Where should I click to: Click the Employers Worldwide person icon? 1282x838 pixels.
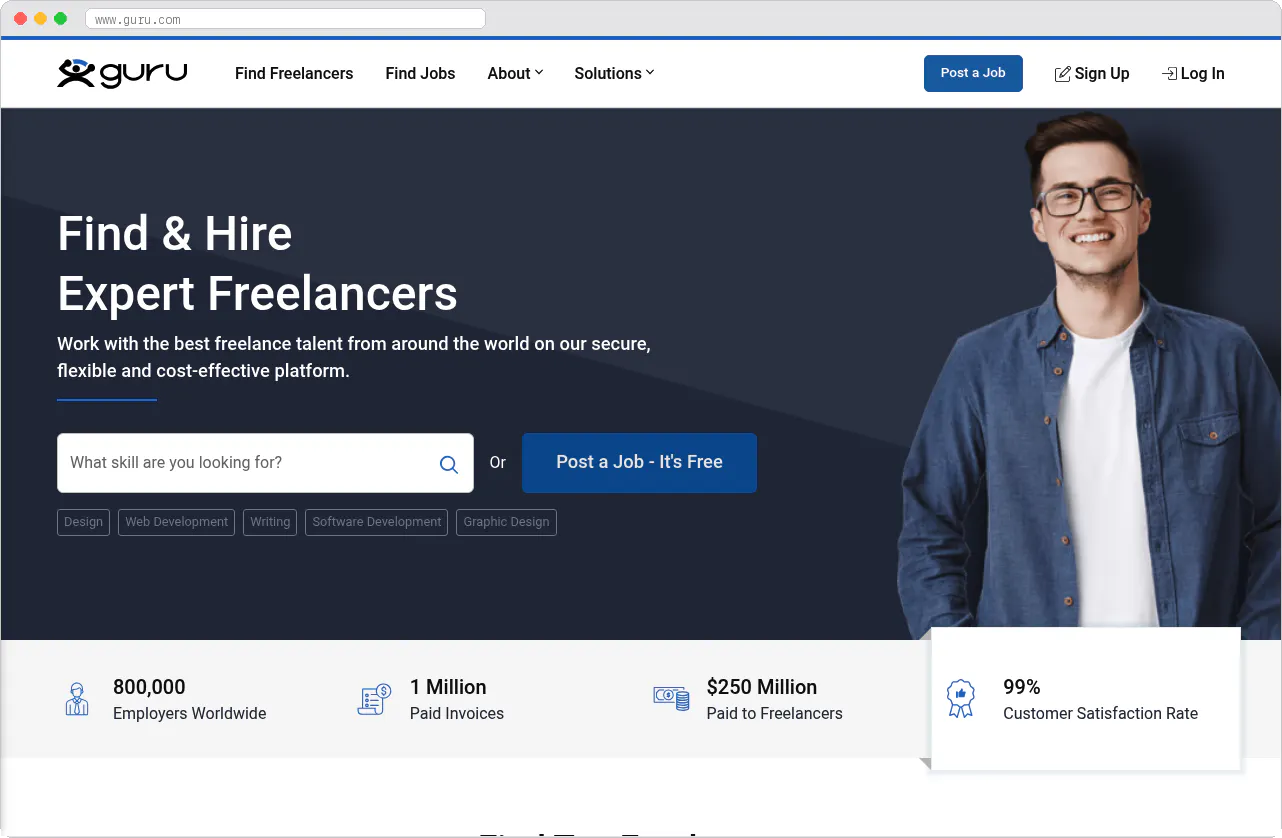point(77,699)
